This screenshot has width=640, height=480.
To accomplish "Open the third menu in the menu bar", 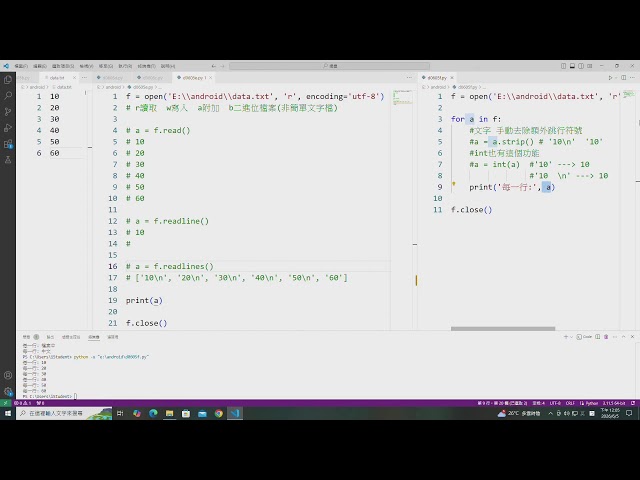I will point(63,66).
